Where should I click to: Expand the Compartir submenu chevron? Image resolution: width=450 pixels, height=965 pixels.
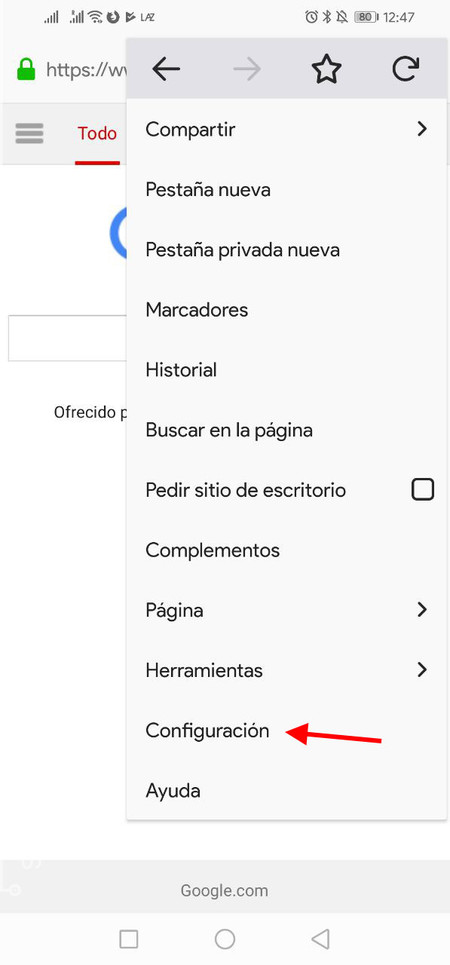point(422,129)
